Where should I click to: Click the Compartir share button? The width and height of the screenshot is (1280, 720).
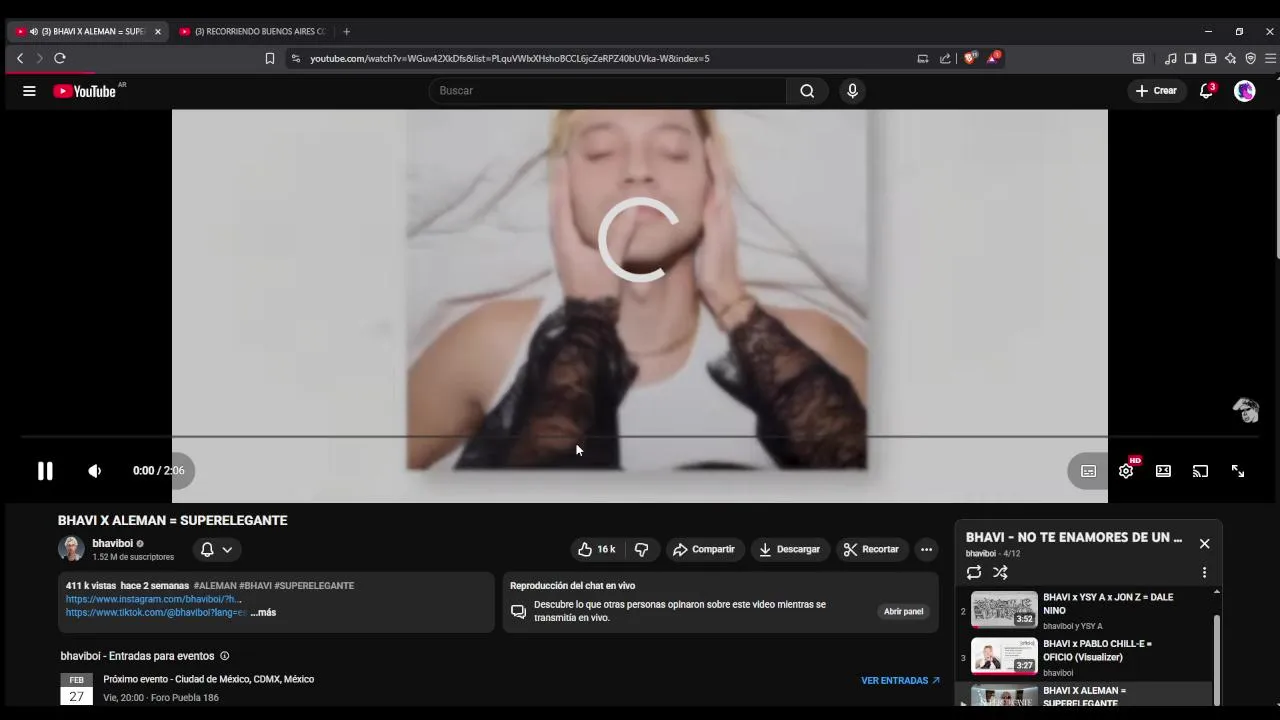pyautogui.click(x=704, y=549)
